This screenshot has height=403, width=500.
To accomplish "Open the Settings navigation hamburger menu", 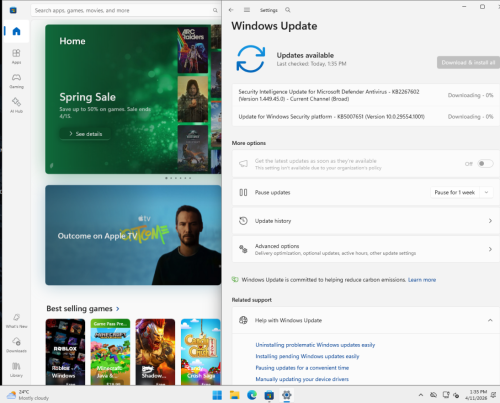I will coord(247,10).
